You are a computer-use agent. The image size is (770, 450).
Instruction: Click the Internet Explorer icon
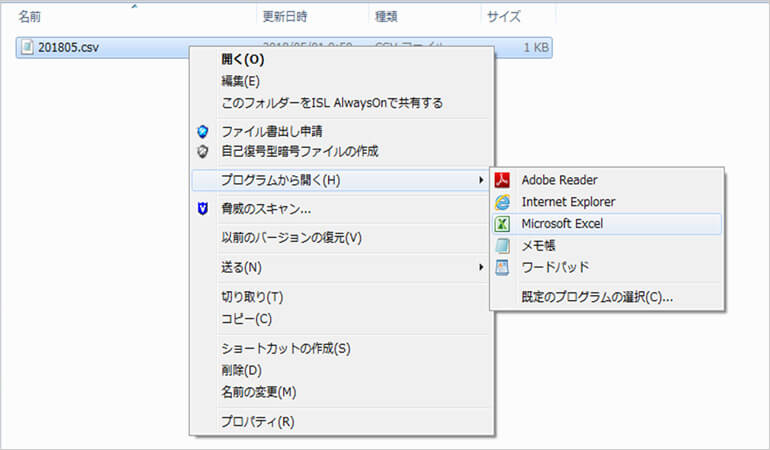coord(503,202)
